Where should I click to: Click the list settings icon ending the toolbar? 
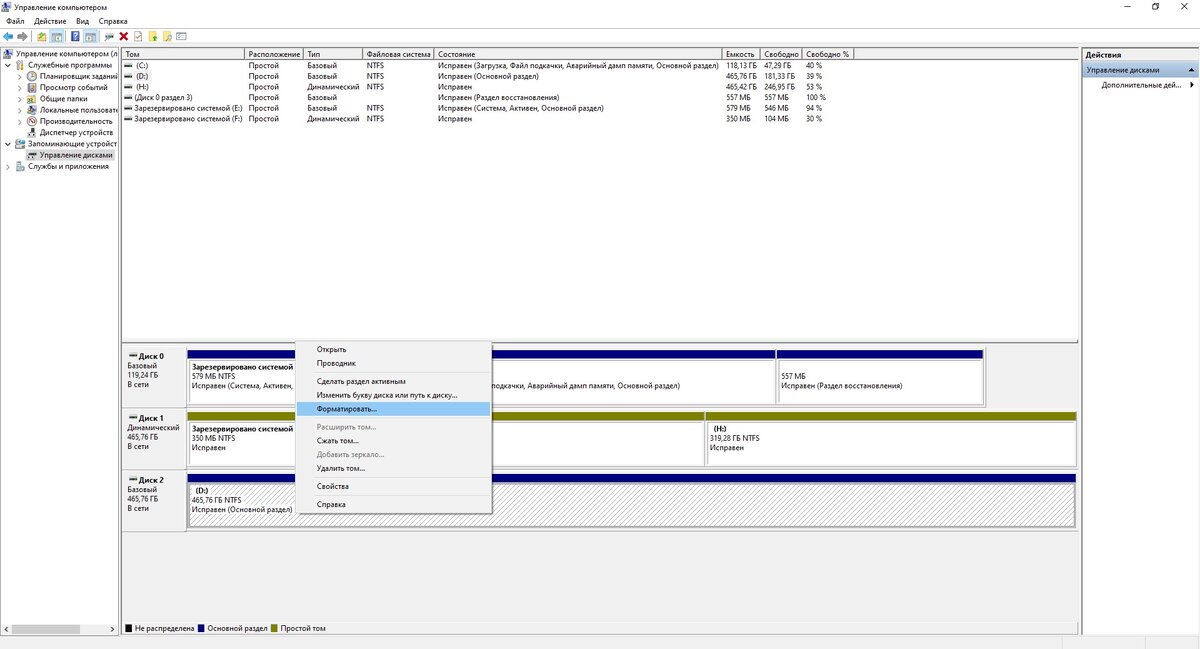click(x=181, y=36)
